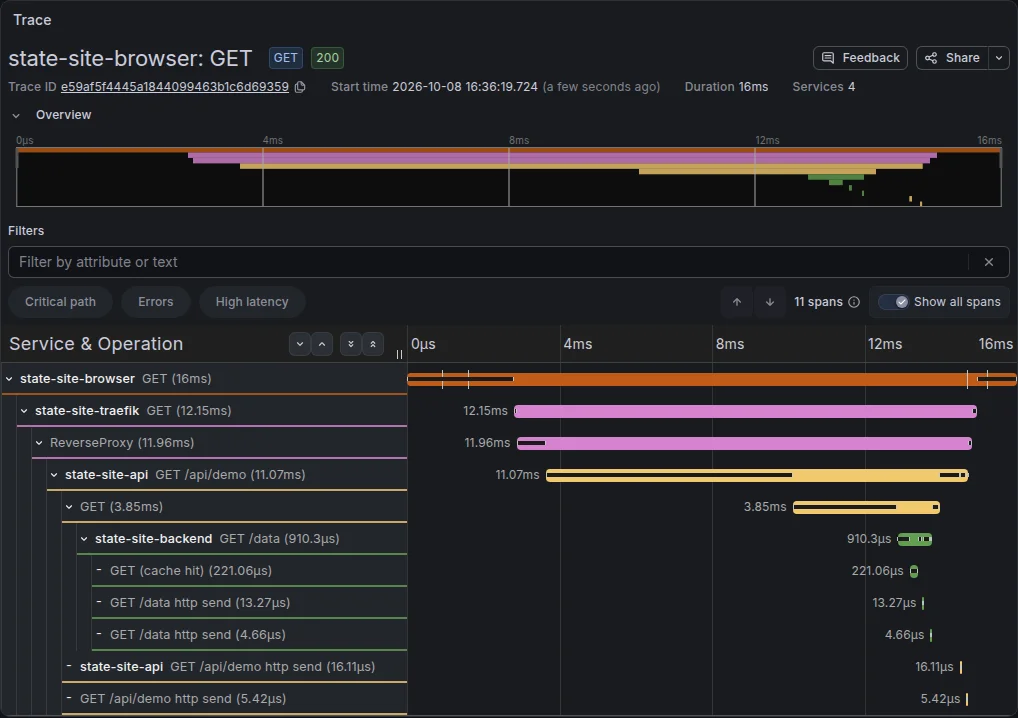The height and width of the screenshot is (718, 1018).
Task: Click the column resize handle
Action: (x=399, y=354)
